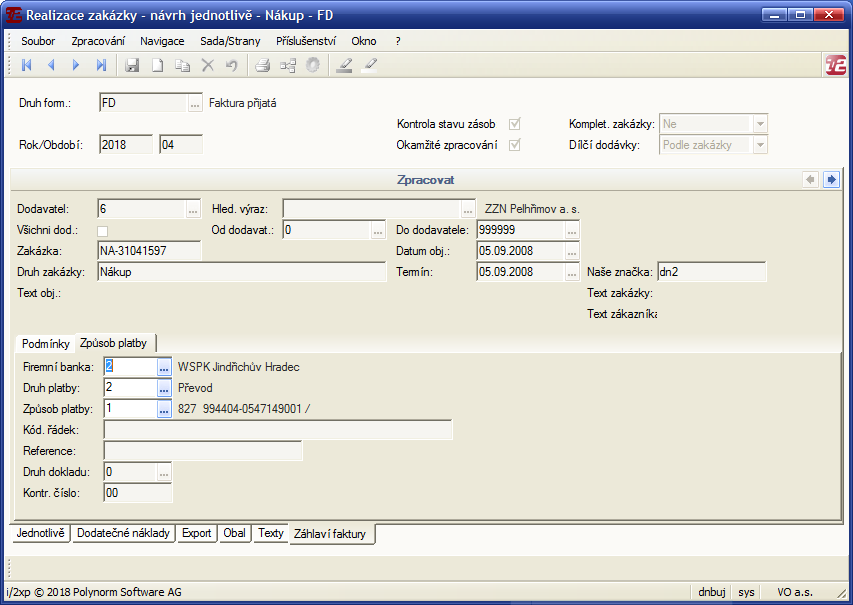
Task: Click right arrow in Zpracovat bar
Action: 831,180
